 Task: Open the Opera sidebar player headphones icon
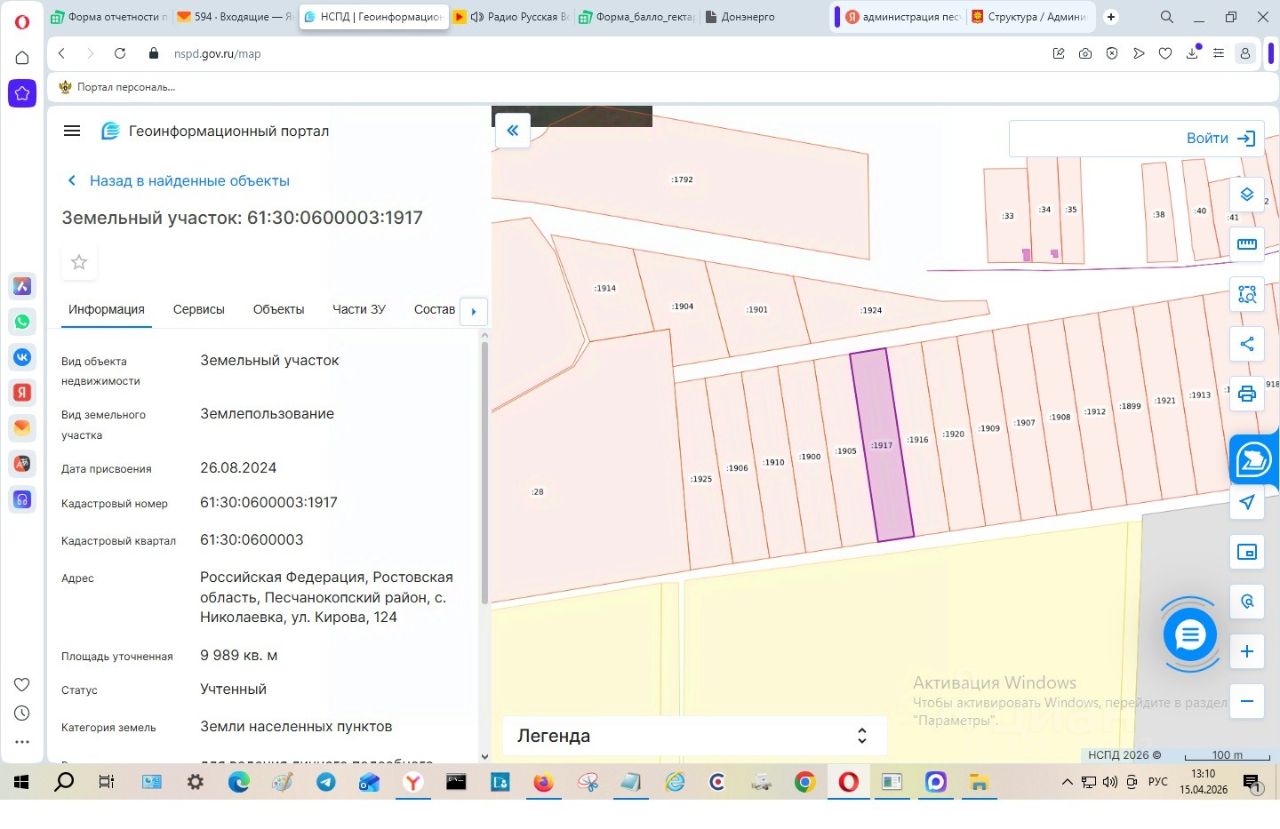[22, 499]
